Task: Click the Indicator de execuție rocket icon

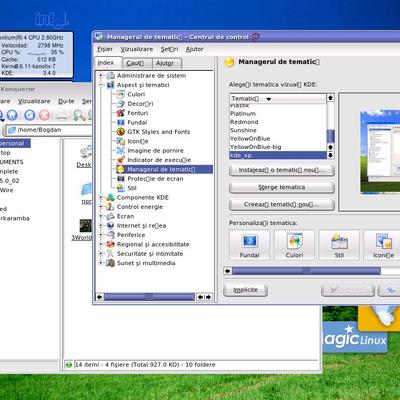Action: [x=121, y=160]
